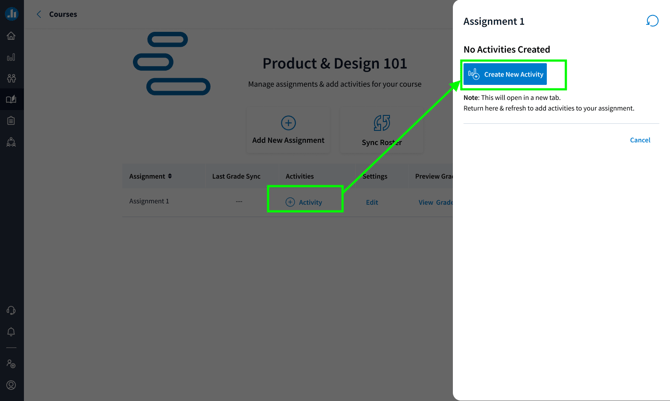Screen dimensions: 670x401
Task: Edit settings for Assignment 1
Action: (x=372, y=202)
